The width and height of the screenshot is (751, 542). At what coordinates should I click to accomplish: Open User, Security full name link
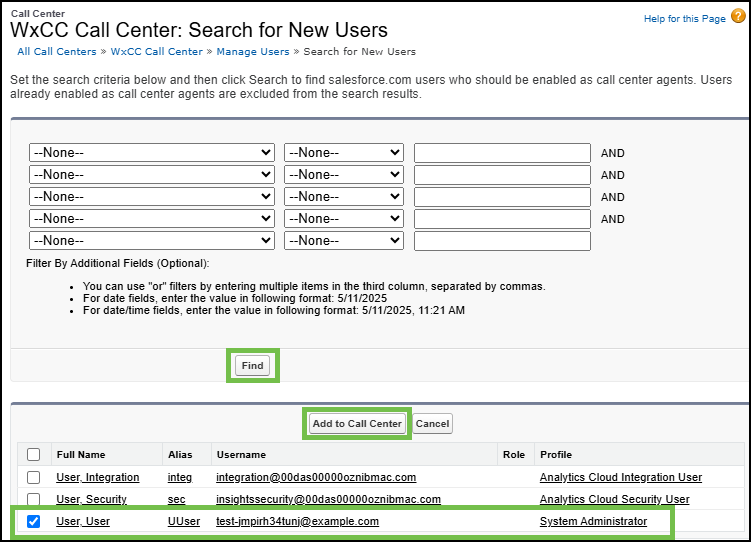91,499
